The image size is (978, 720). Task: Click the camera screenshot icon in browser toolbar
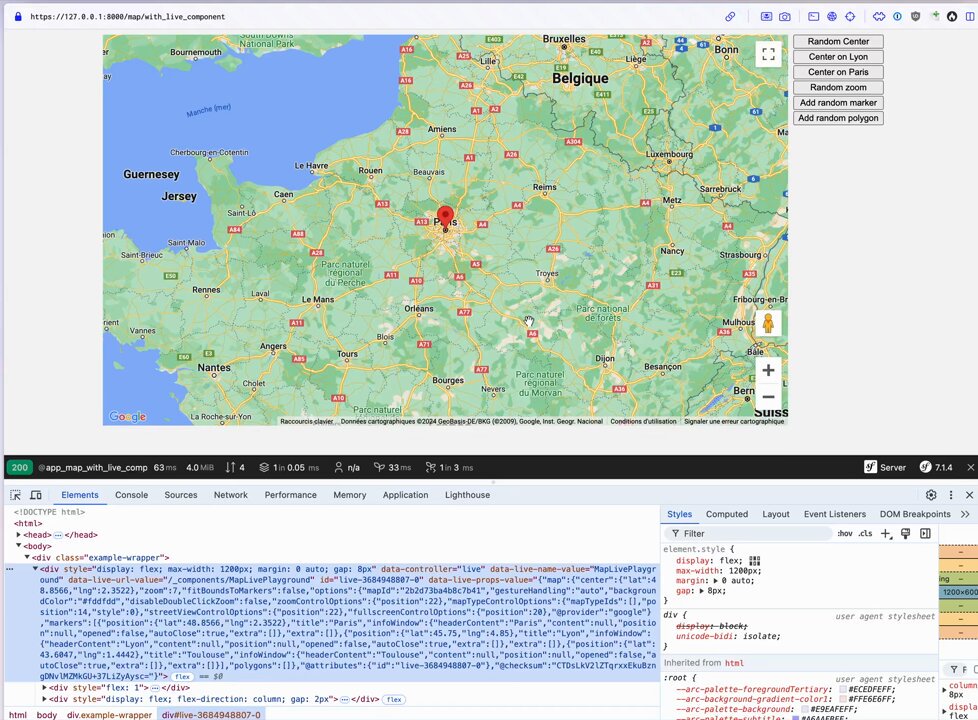click(785, 17)
